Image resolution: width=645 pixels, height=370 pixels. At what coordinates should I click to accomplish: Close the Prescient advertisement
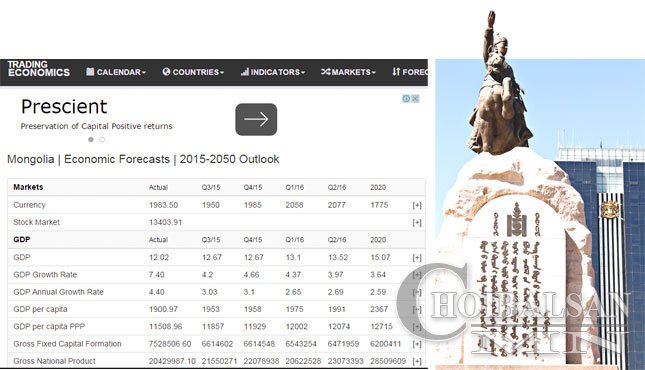point(415,99)
